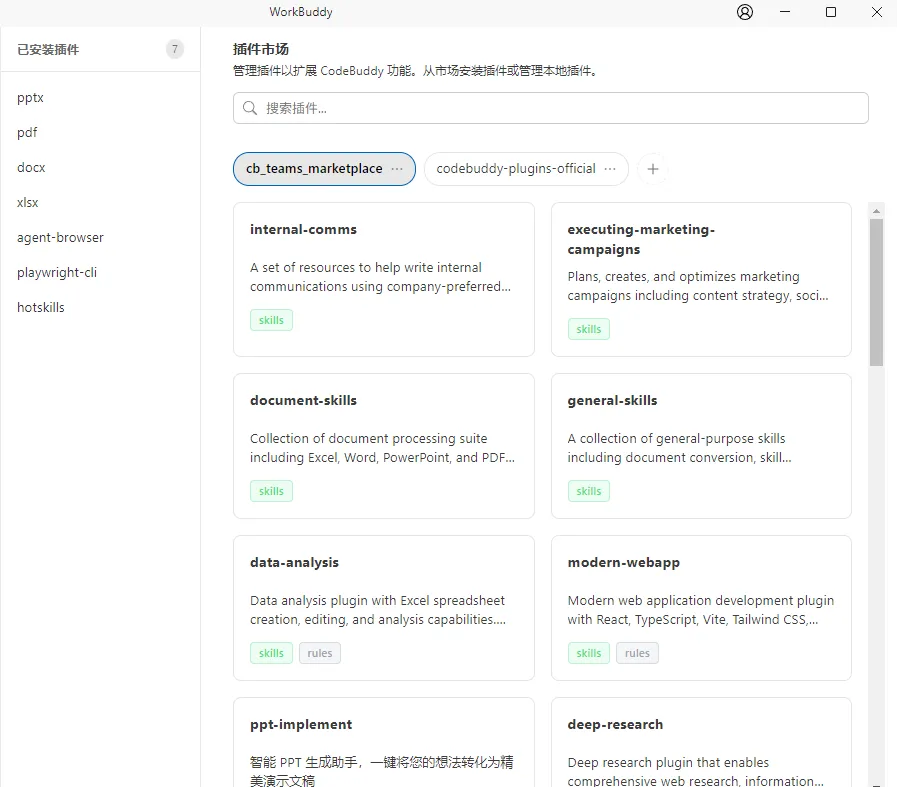Click the WorkBuddy window title

(301, 12)
